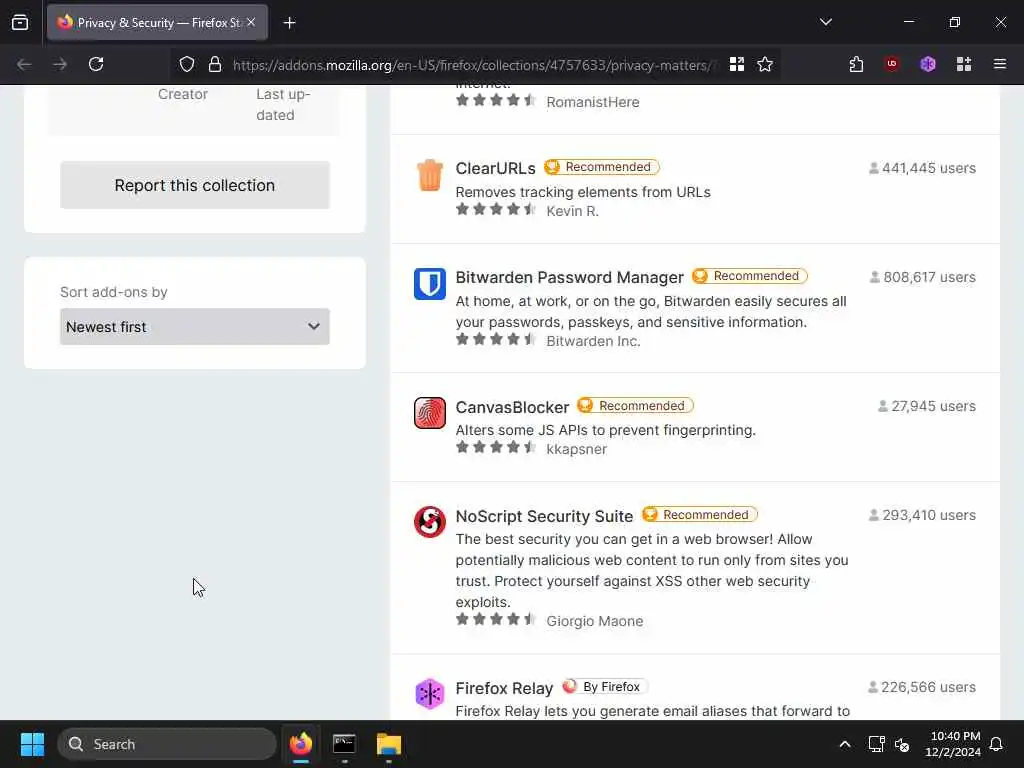Open the ClearURLs add-on link
The width and height of the screenshot is (1024, 768).
(x=495, y=168)
